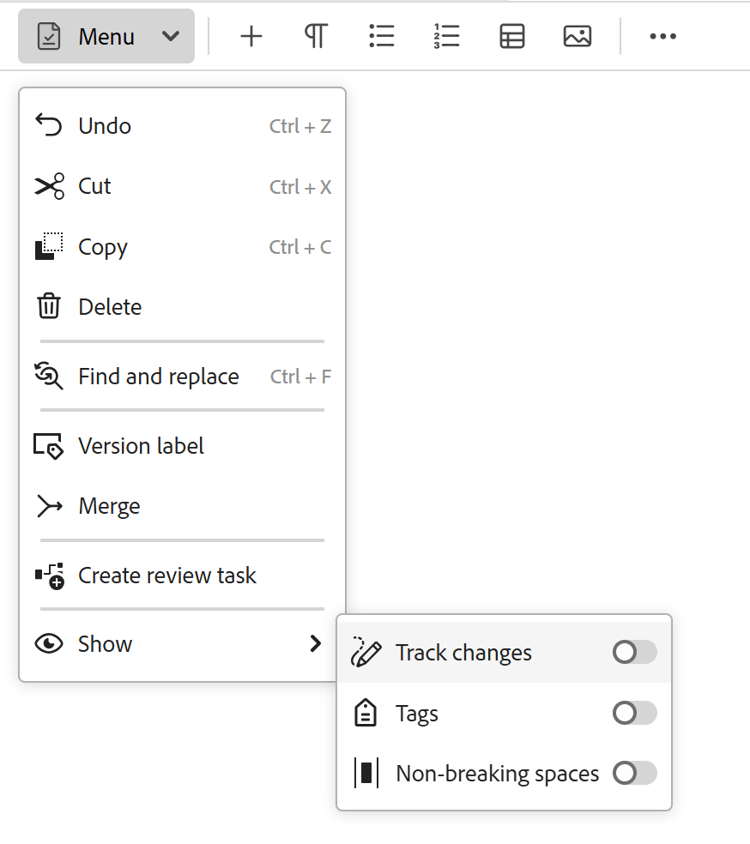
Task: Open the Version label option
Action: pyautogui.click(x=141, y=446)
